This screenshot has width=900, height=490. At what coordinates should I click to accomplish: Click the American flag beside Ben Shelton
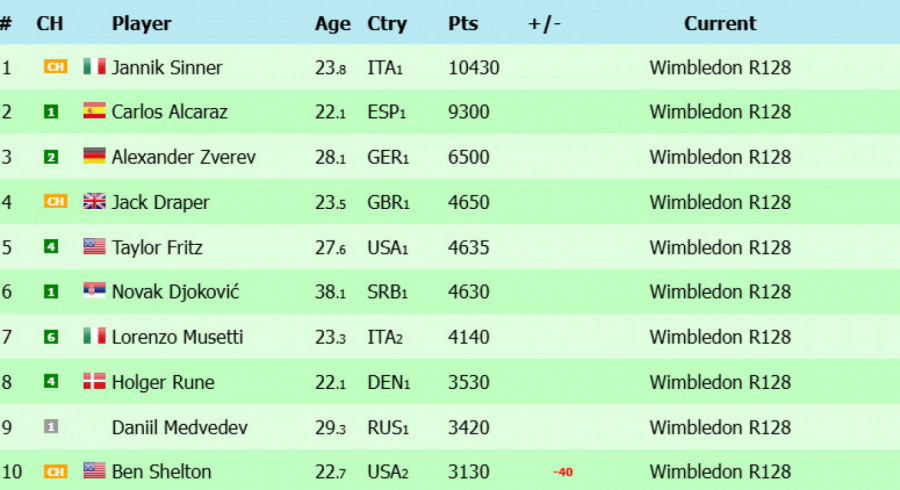tap(94, 471)
